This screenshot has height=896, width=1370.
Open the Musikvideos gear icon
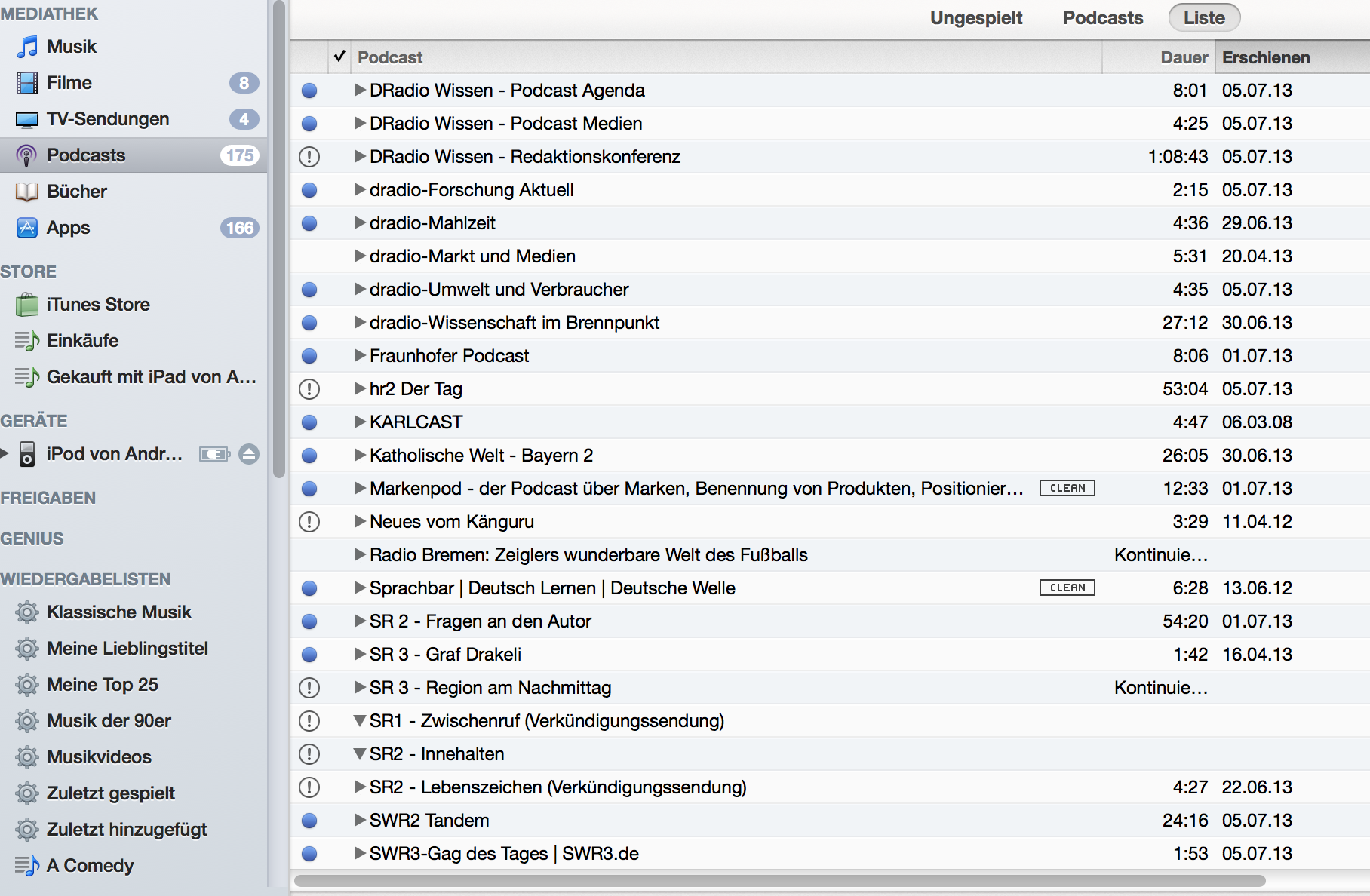[x=27, y=757]
